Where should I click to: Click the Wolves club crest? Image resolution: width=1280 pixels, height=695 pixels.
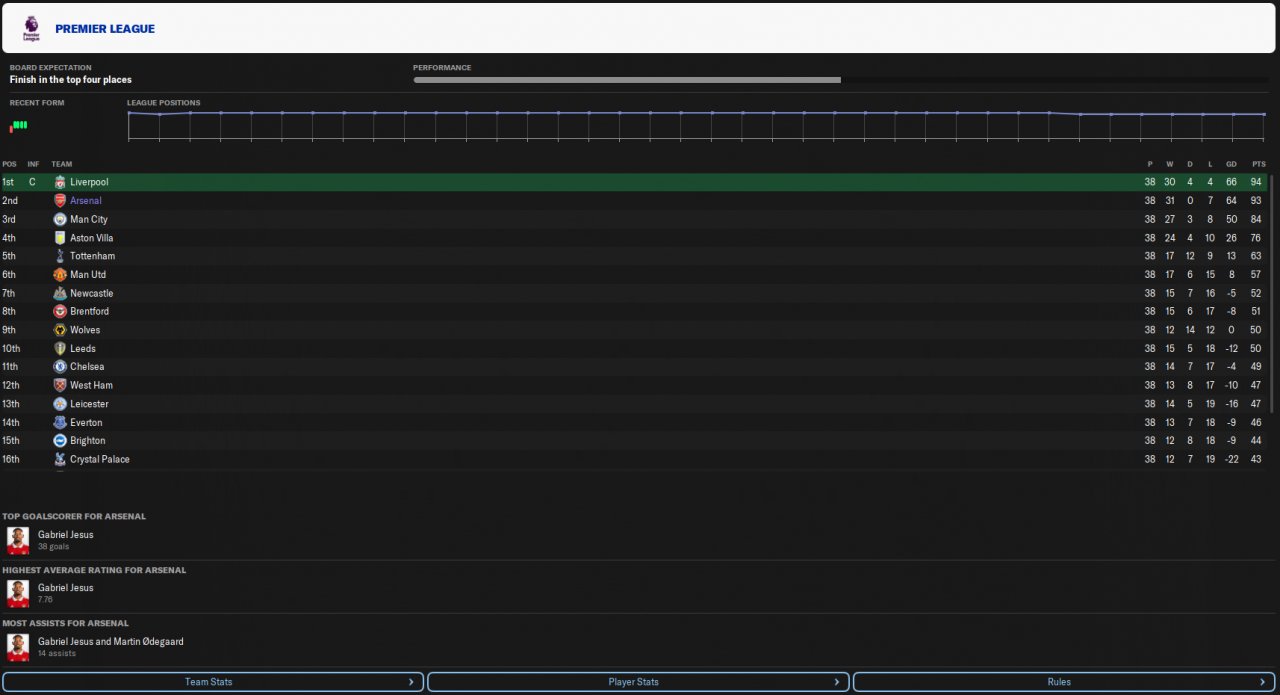tap(60, 330)
